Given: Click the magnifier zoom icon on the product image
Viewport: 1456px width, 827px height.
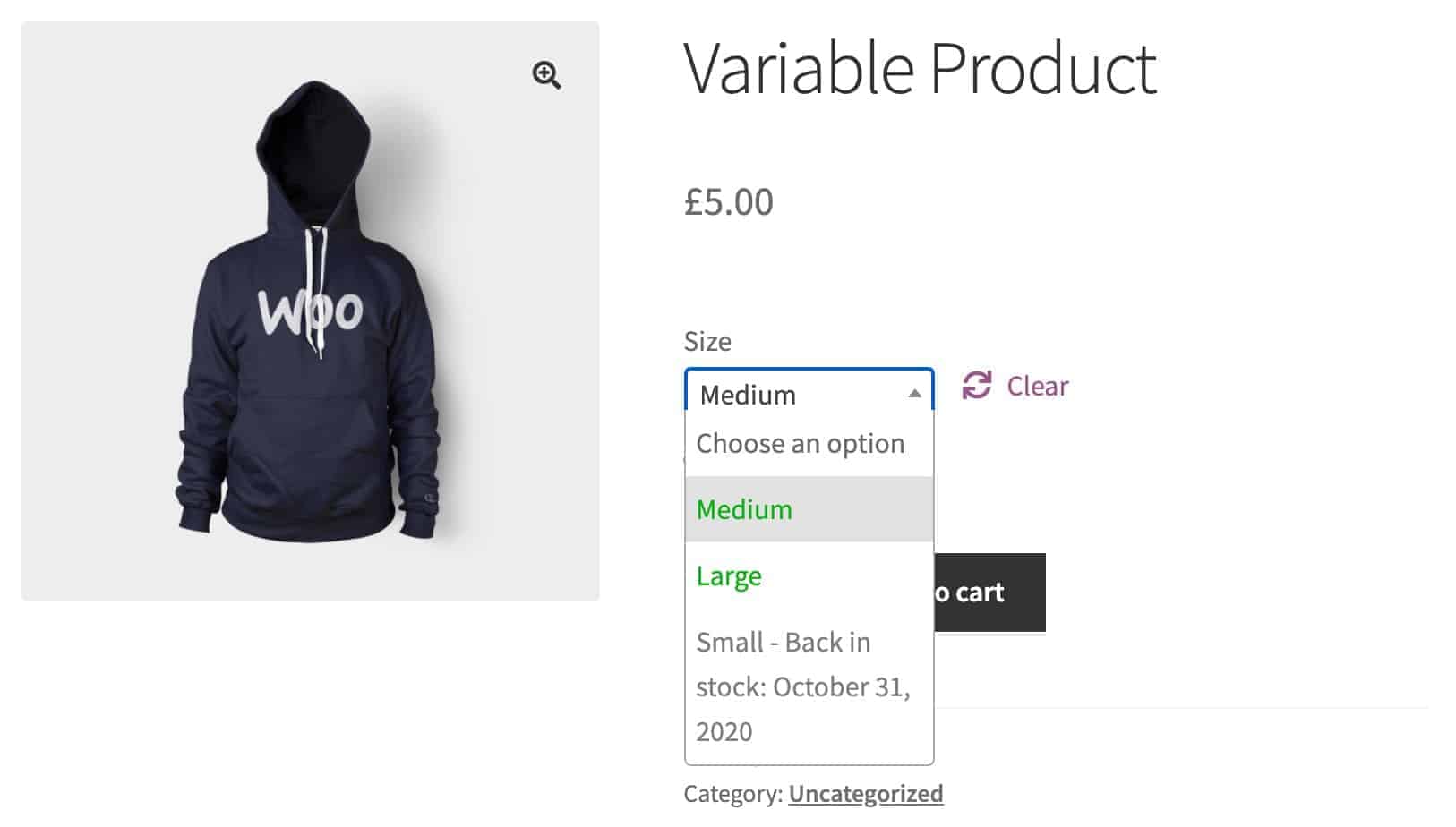Looking at the screenshot, I should pyautogui.click(x=546, y=75).
